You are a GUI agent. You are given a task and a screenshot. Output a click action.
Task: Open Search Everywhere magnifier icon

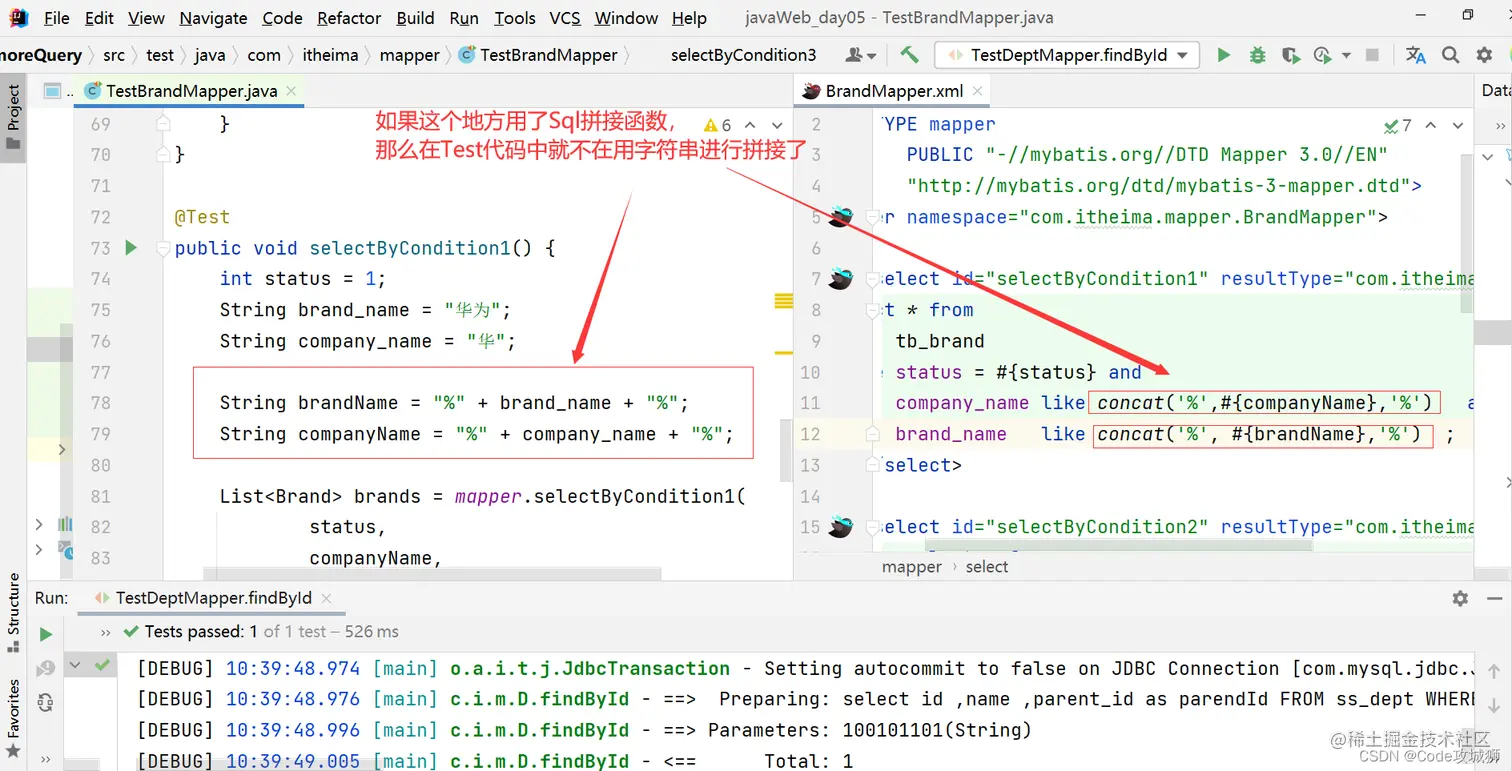coord(1450,55)
